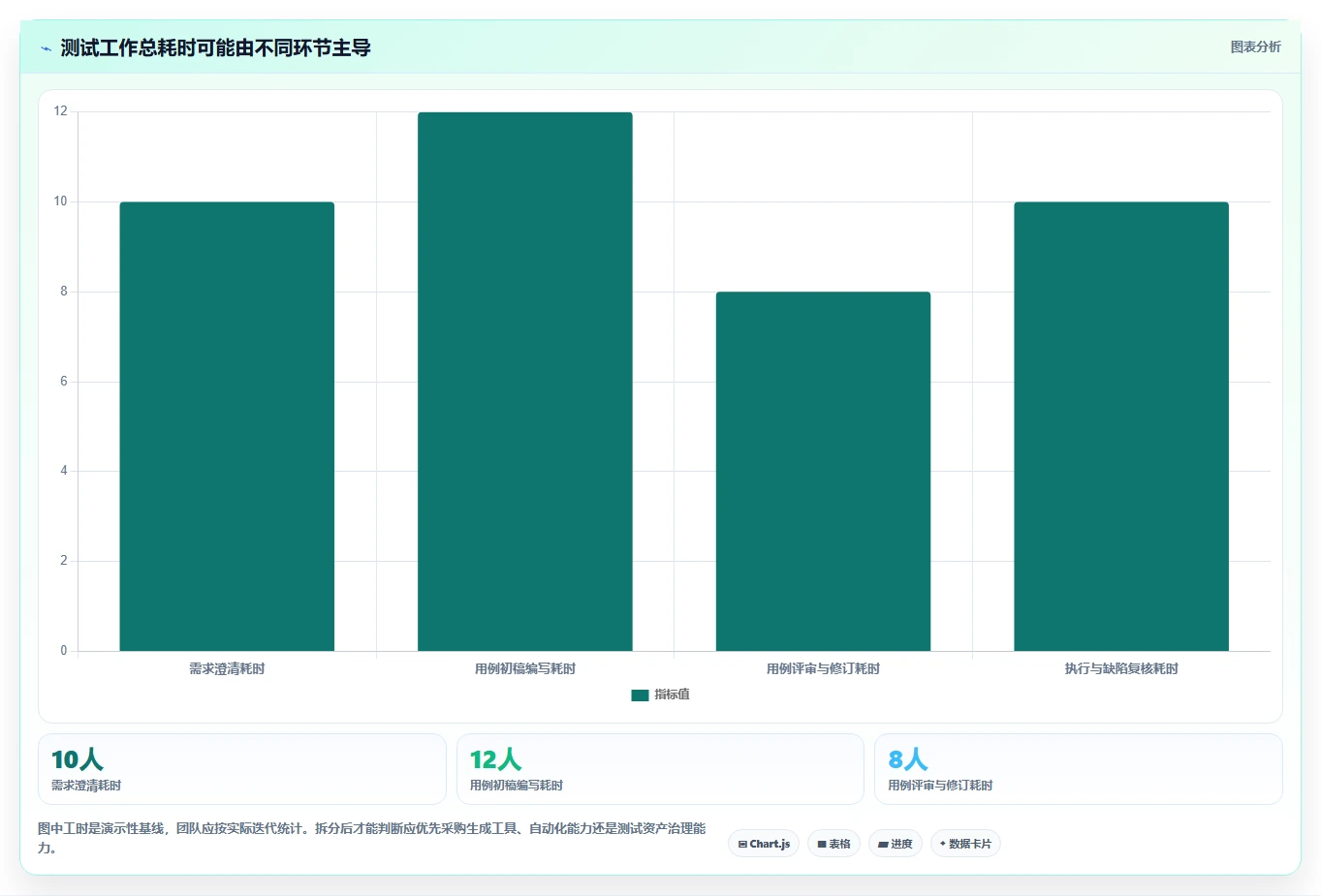Click the y-axis value 0
This screenshot has height=896, width=1321.
click(x=64, y=651)
